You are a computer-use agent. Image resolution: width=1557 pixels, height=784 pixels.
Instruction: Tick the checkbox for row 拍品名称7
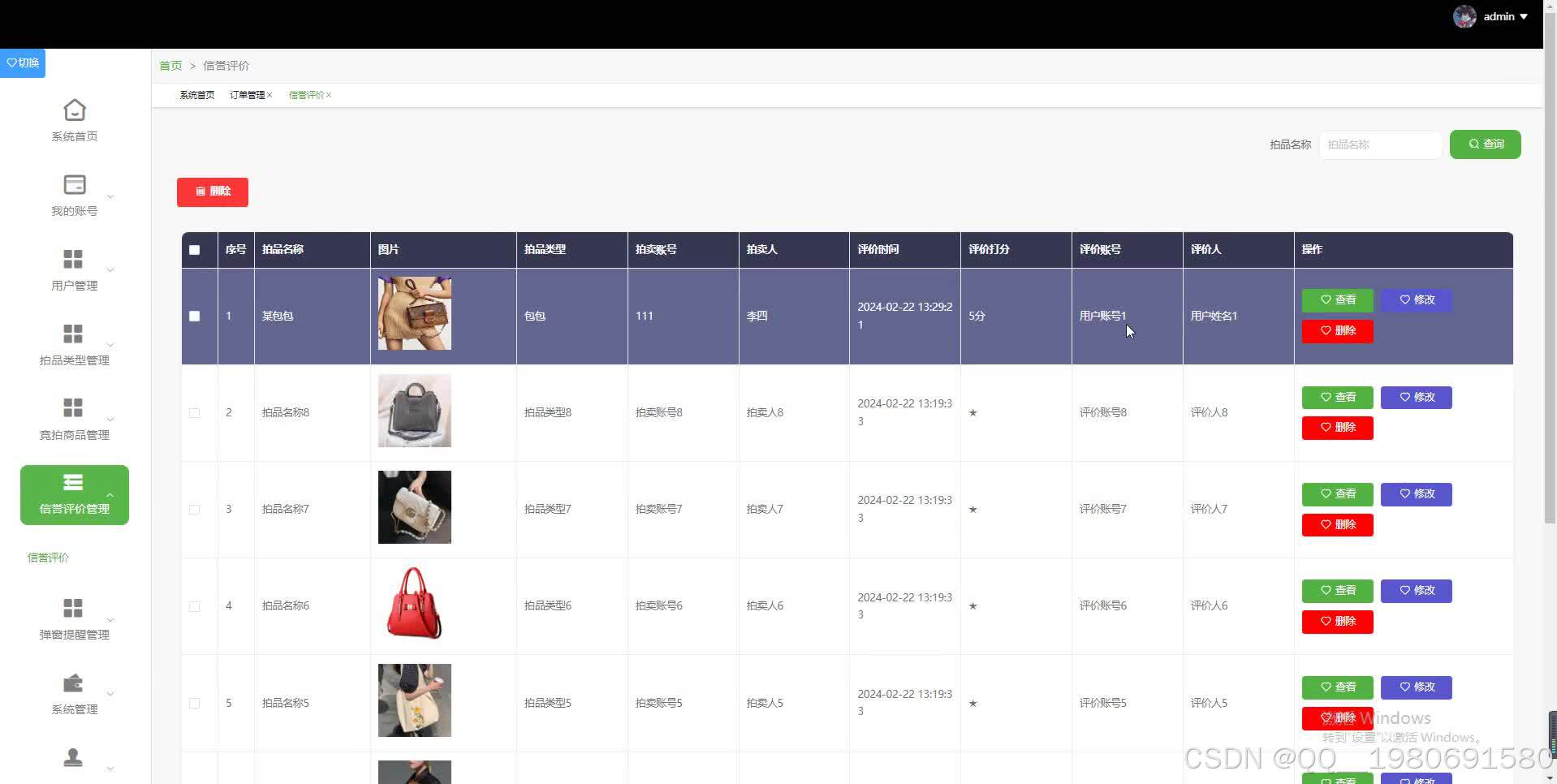point(195,509)
